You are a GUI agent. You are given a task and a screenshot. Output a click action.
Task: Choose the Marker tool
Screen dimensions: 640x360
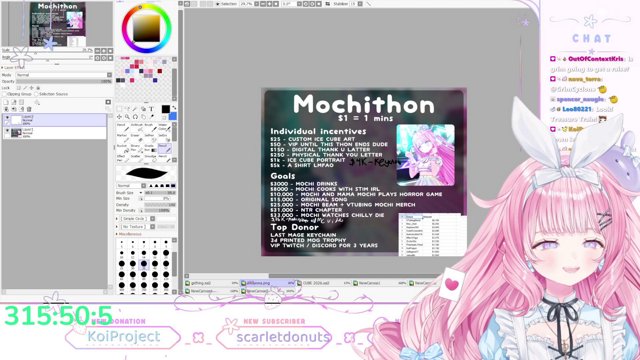coord(123,139)
